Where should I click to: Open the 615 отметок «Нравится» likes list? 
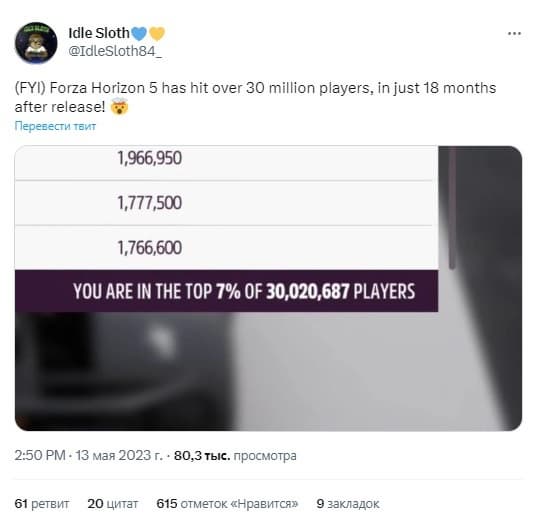tap(227, 503)
